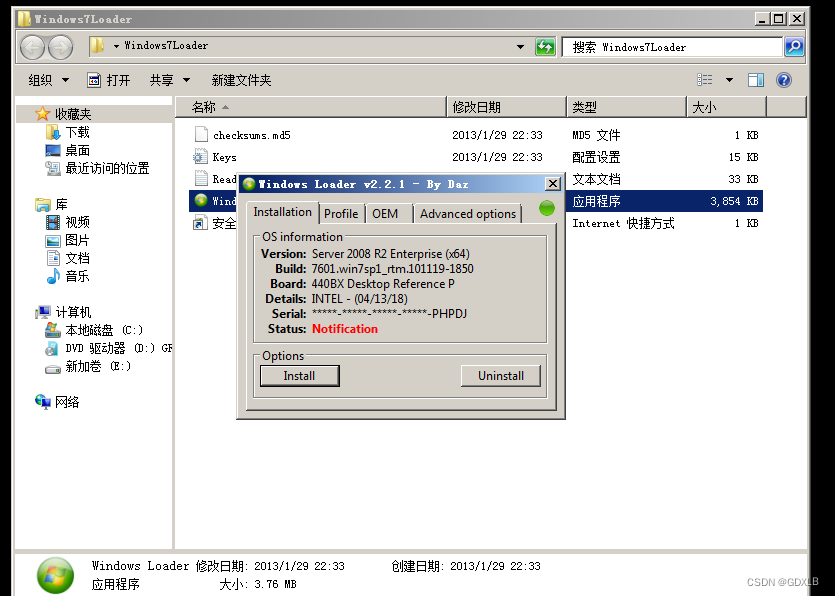Close the Windows Loader dialog

[x=553, y=184]
